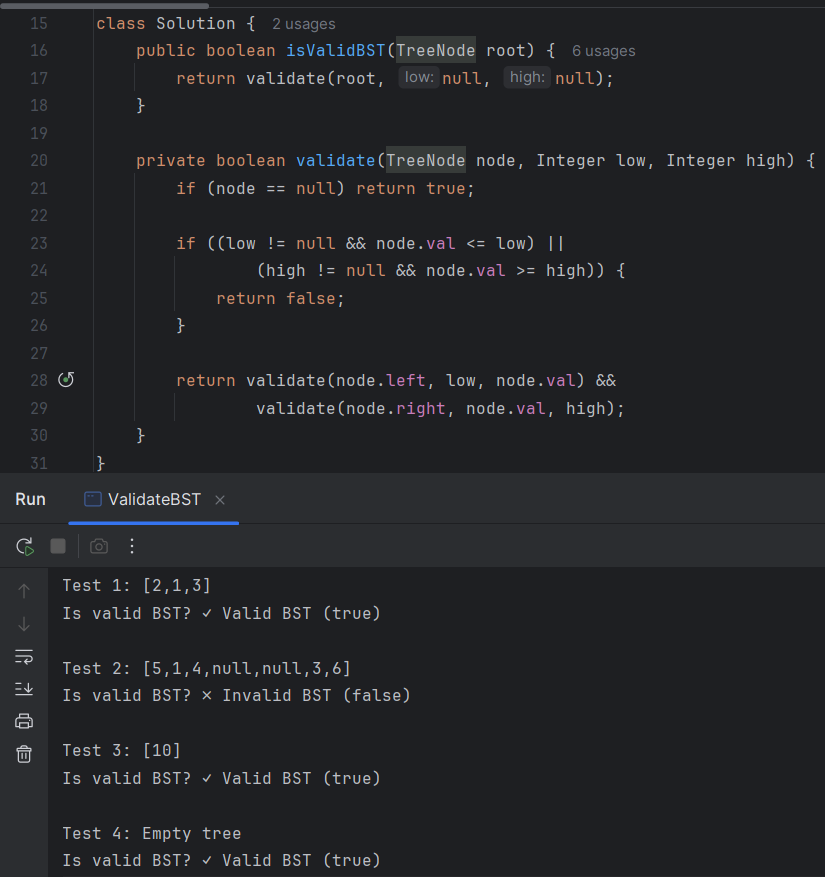Click the horizontal scrollbar above the editor
This screenshot has width=825, height=877.
[118, 4]
